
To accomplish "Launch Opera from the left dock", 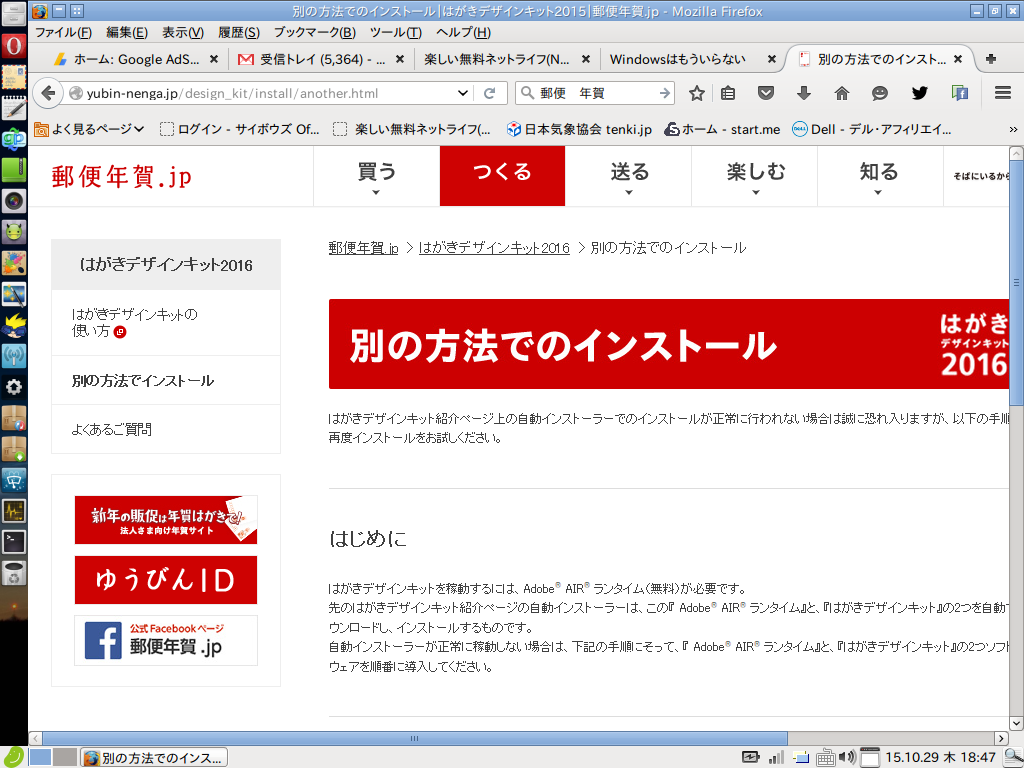I will click(14, 46).
